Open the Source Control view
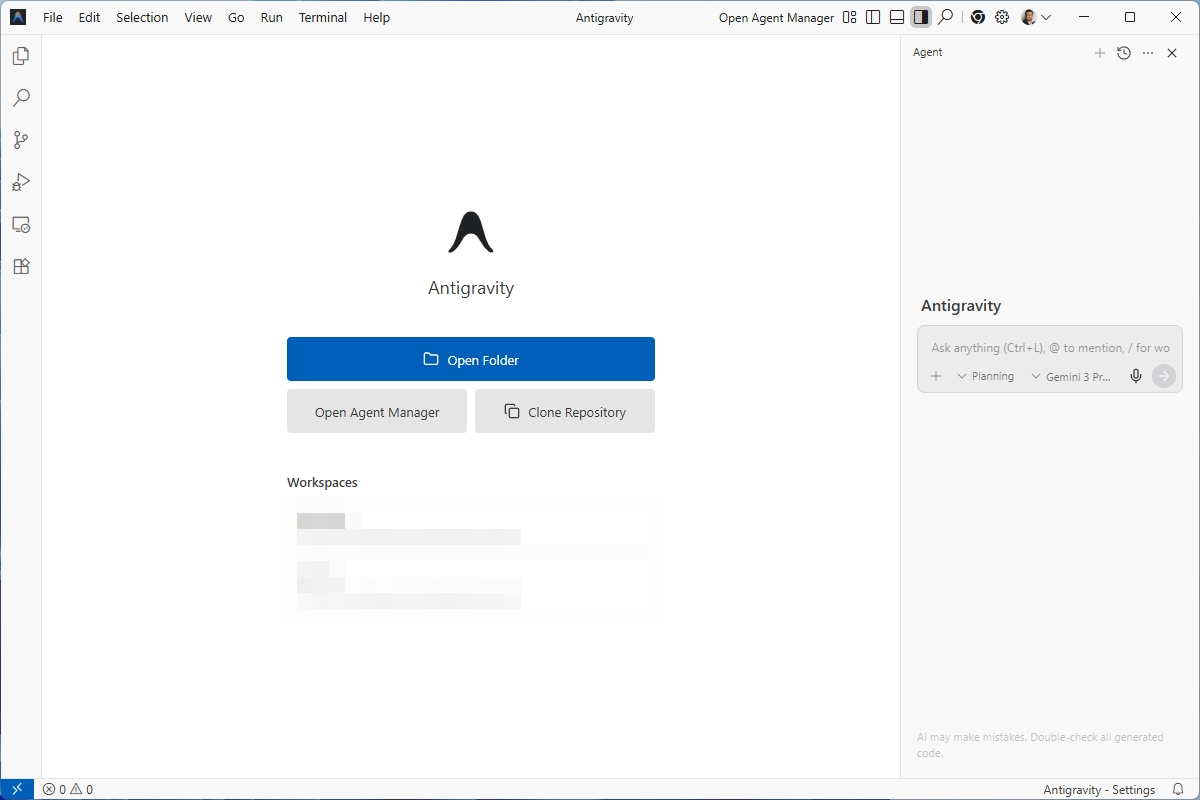 coord(20,140)
